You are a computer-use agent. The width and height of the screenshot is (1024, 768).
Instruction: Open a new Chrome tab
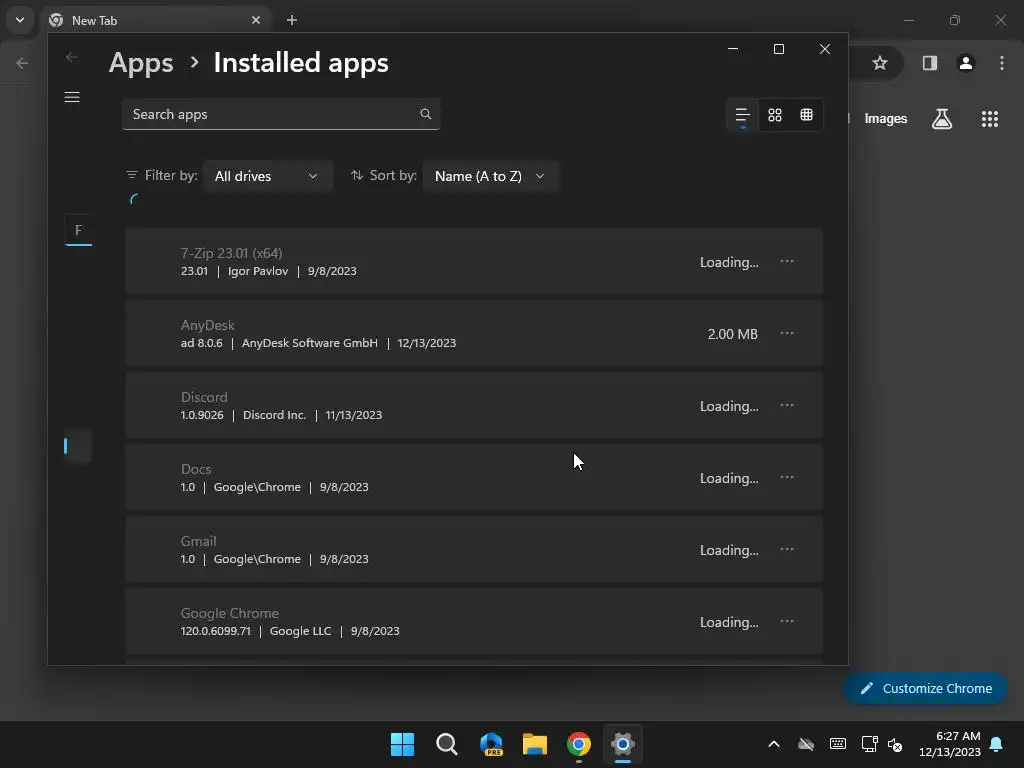(292, 20)
